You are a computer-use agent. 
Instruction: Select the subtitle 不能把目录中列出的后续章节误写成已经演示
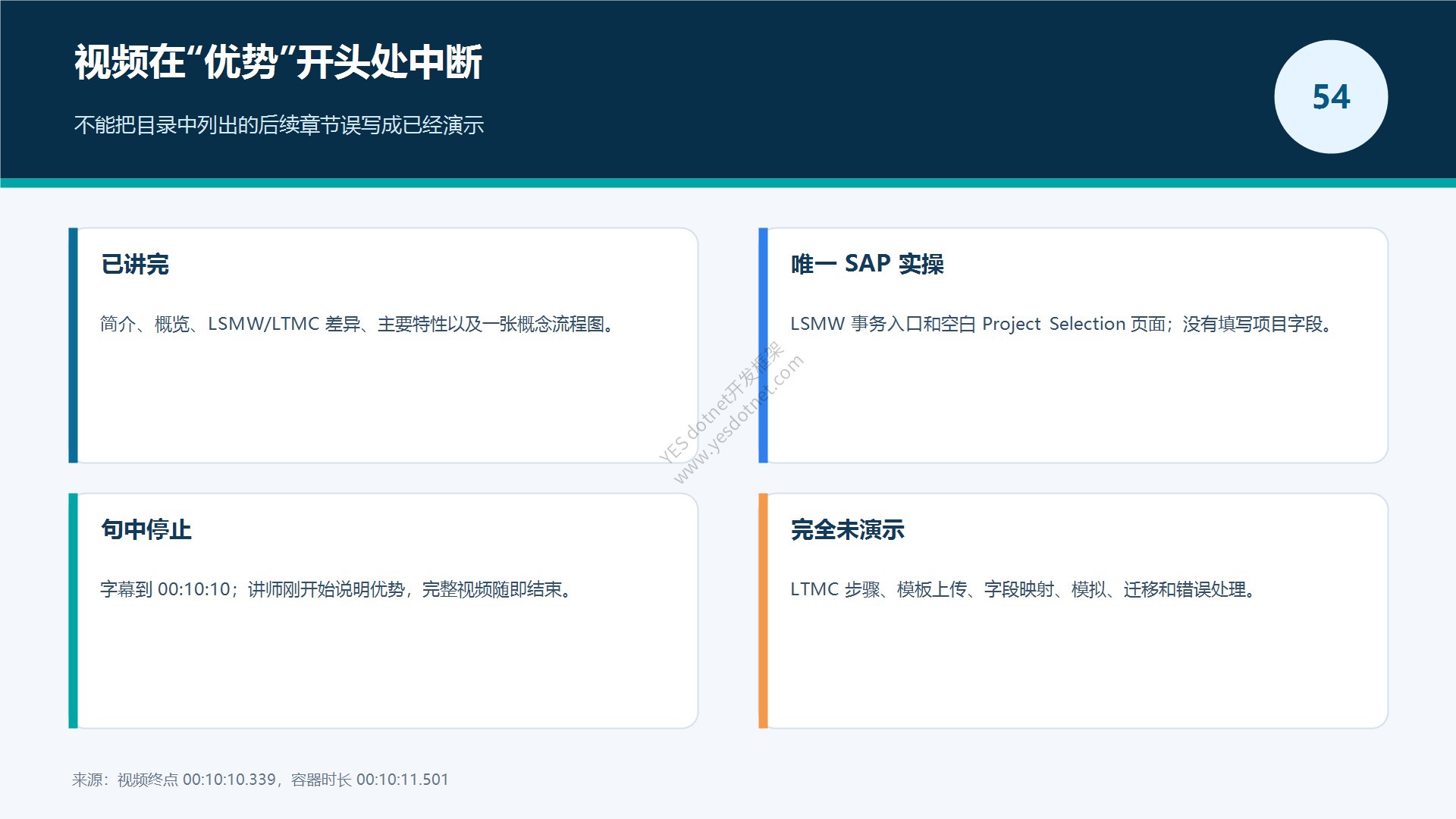coord(279,125)
